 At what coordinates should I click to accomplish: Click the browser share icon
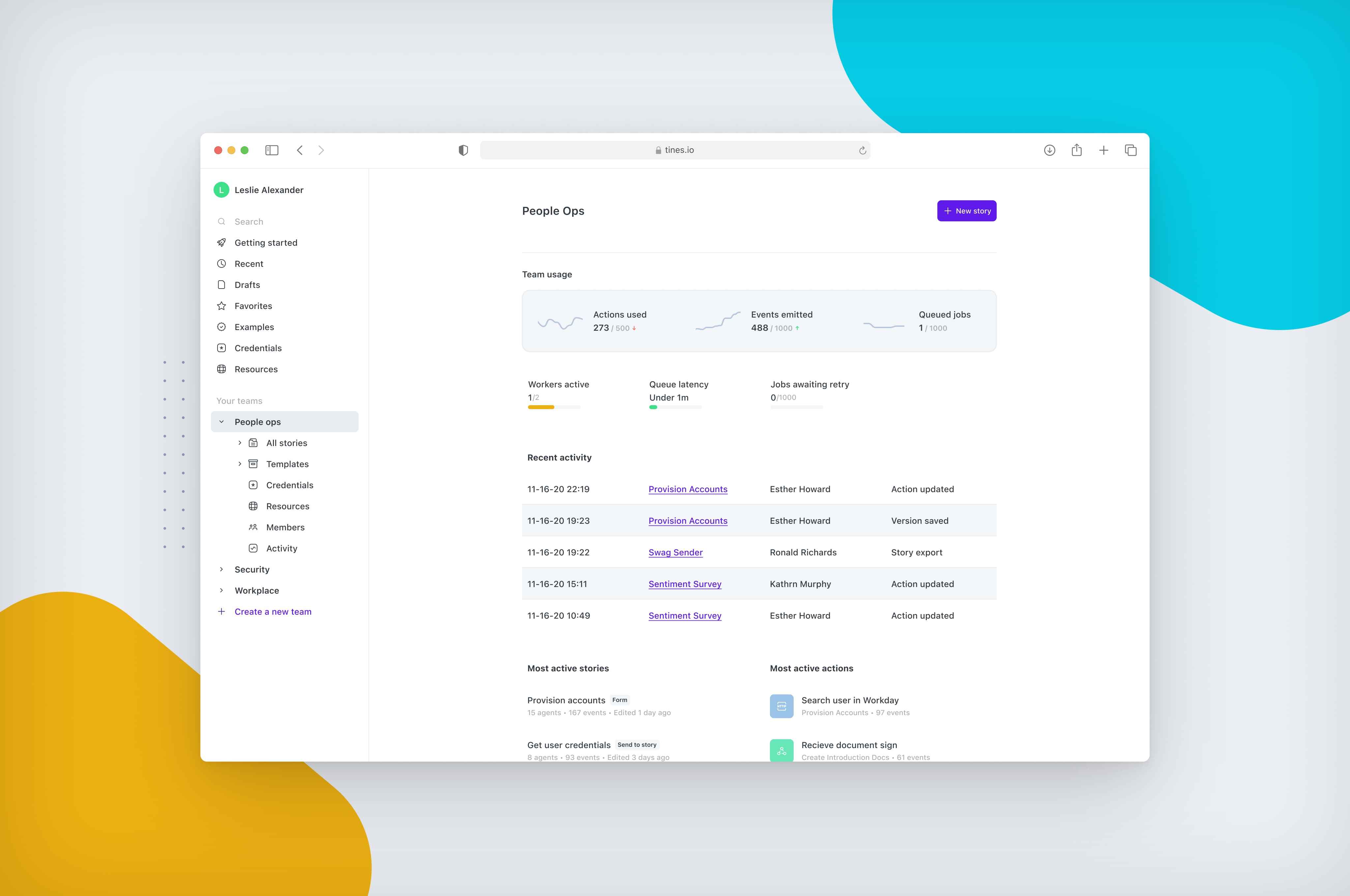coord(1077,150)
